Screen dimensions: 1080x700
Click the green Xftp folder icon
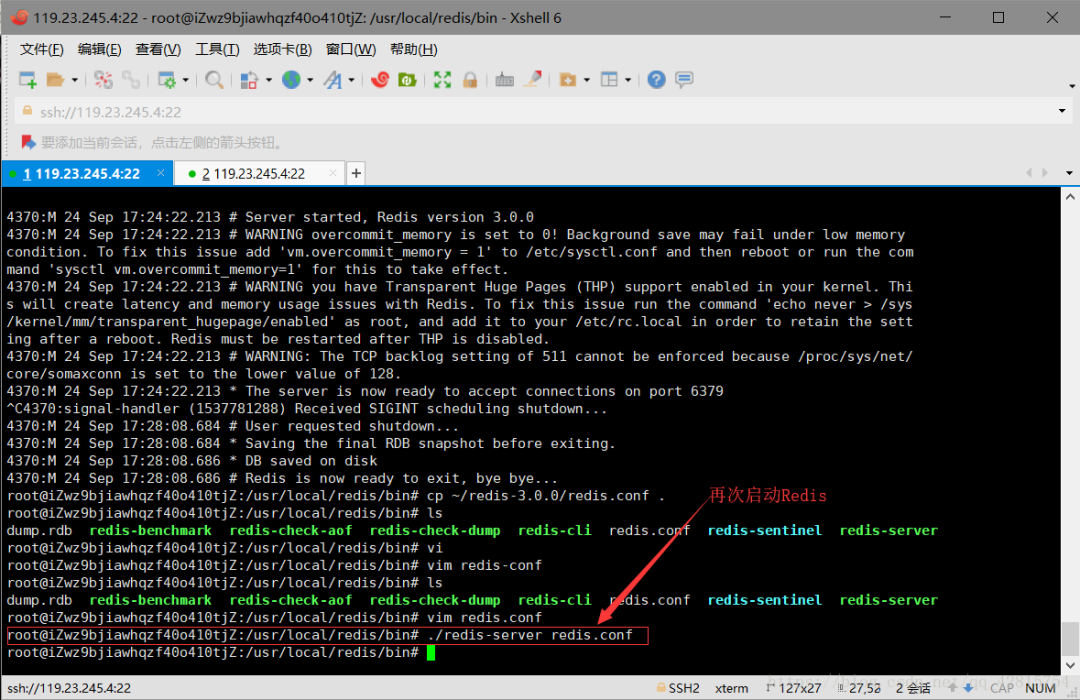[x=407, y=80]
